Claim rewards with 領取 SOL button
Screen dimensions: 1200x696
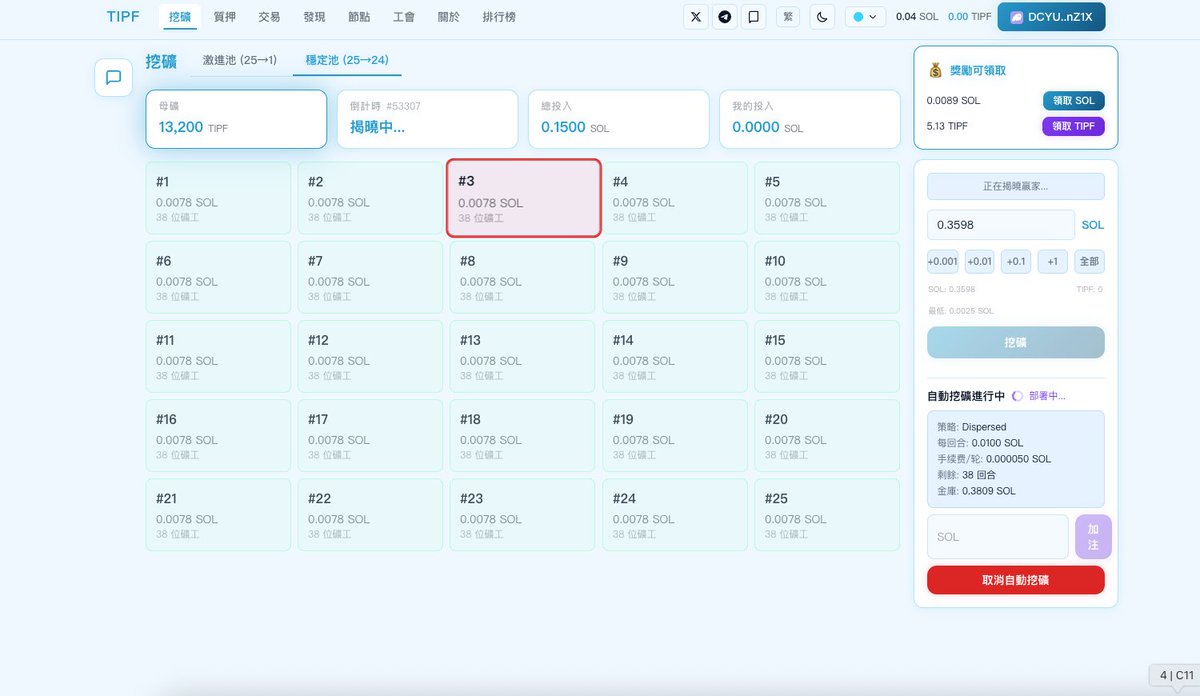[1073, 101]
